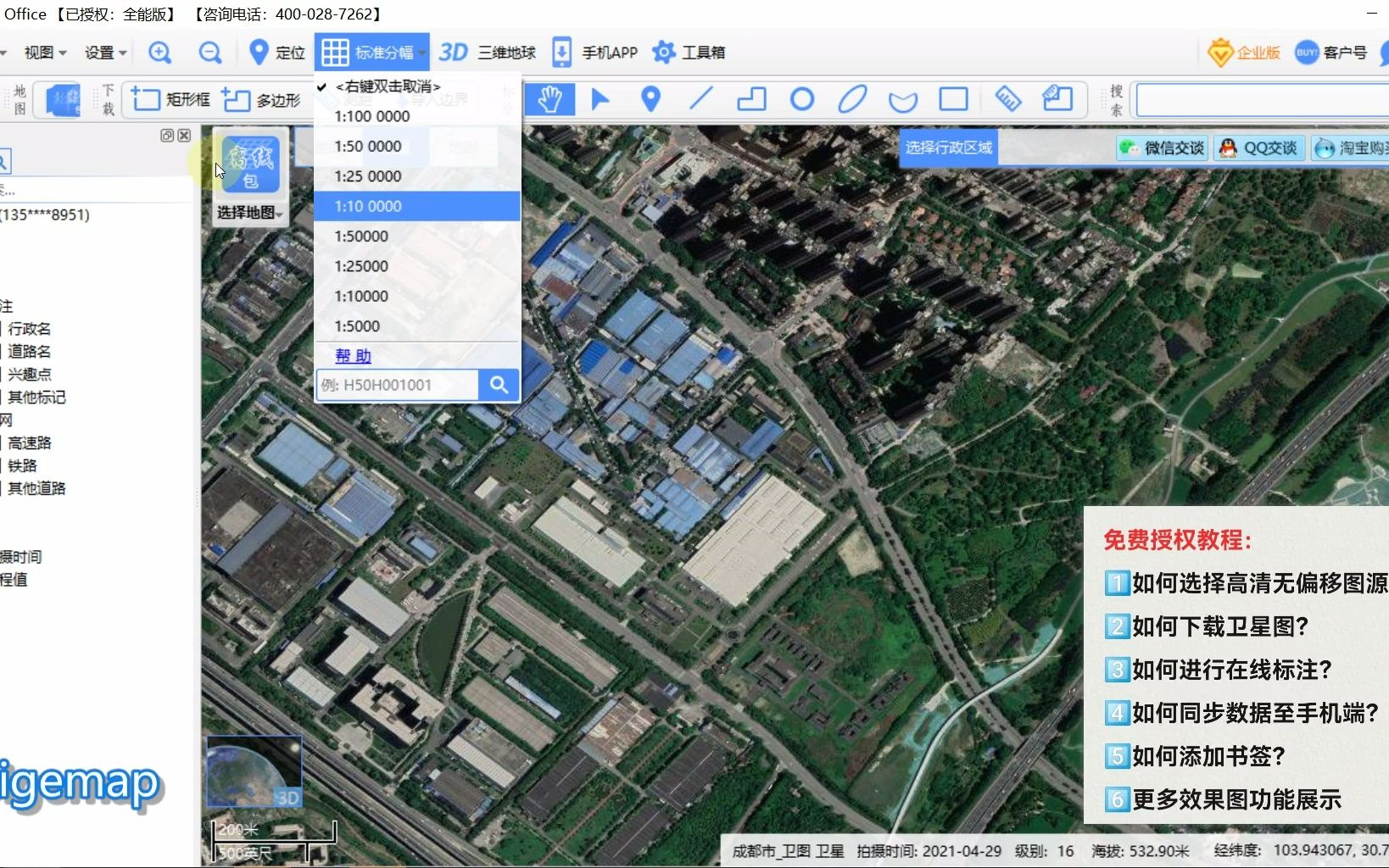Select the 矩形框 rectangle download tool
The width and height of the screenshot is (1389, 868).
click(x=170, y=100)
